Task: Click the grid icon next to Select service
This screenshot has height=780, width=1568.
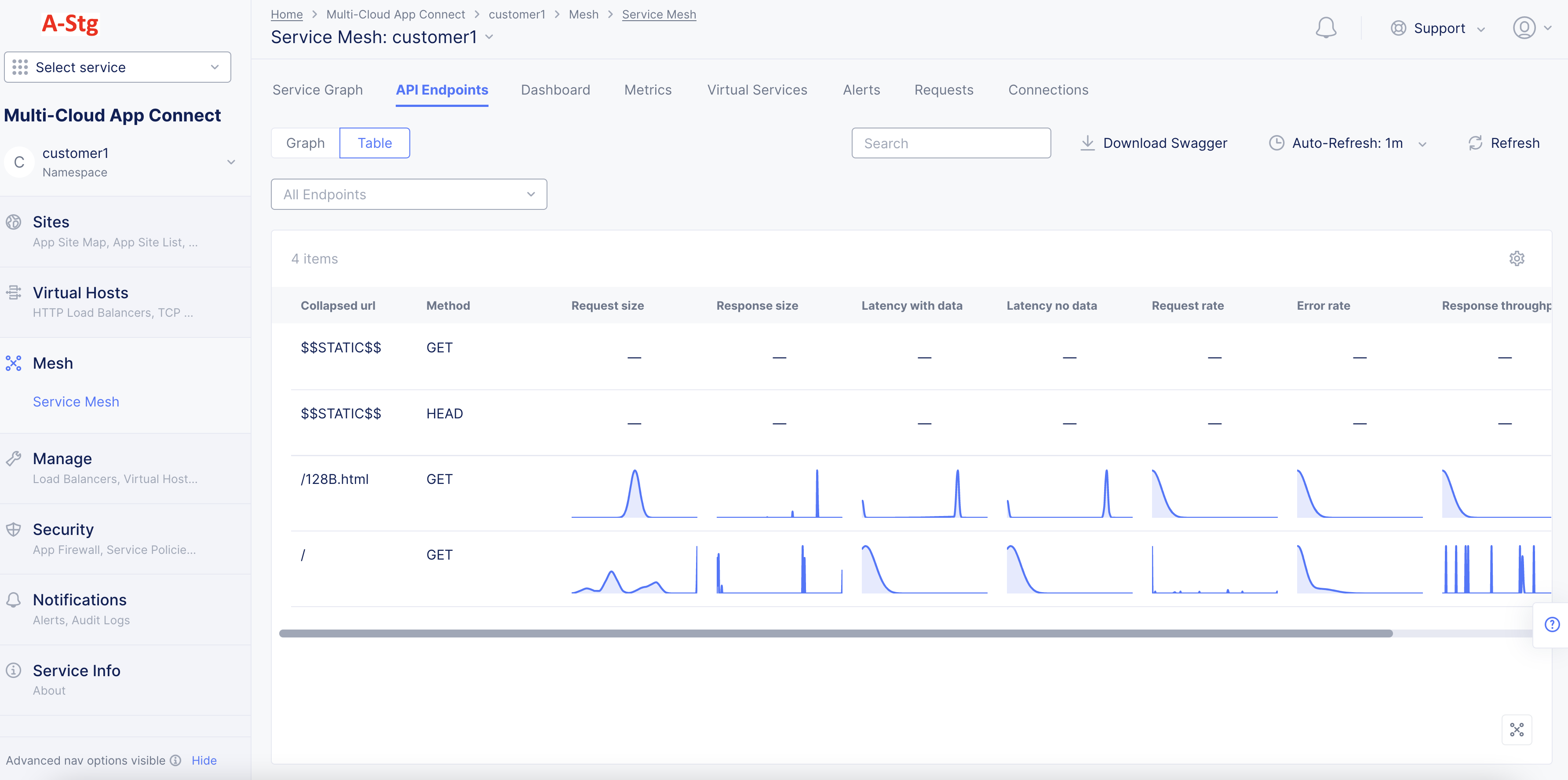Action: (20, 67)
